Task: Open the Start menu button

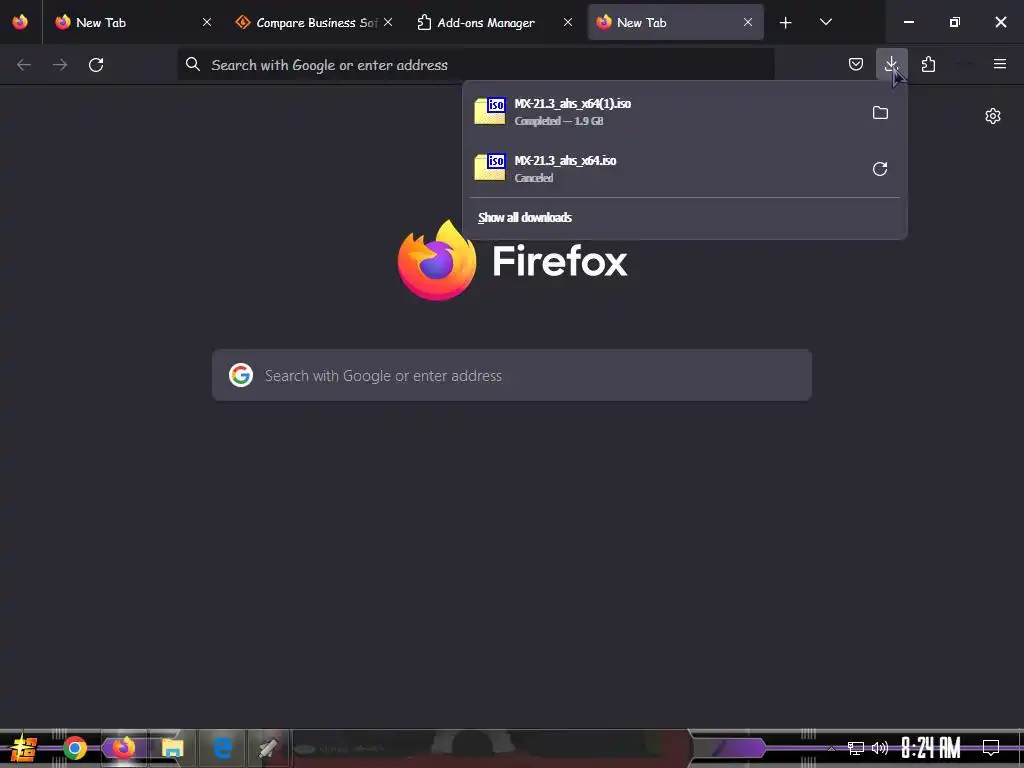Action: pyautogui.click(x=24, y=748)
